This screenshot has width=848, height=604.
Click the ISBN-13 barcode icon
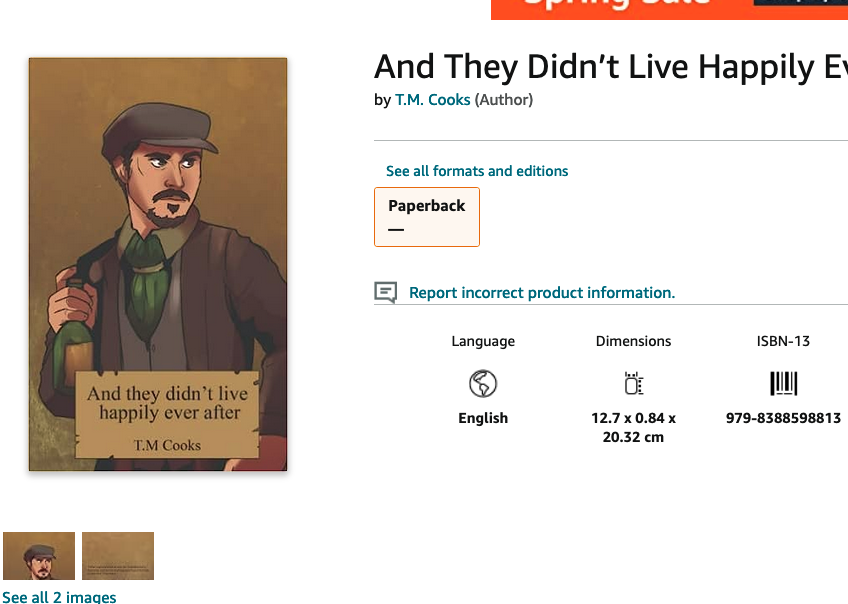[783, 383]
